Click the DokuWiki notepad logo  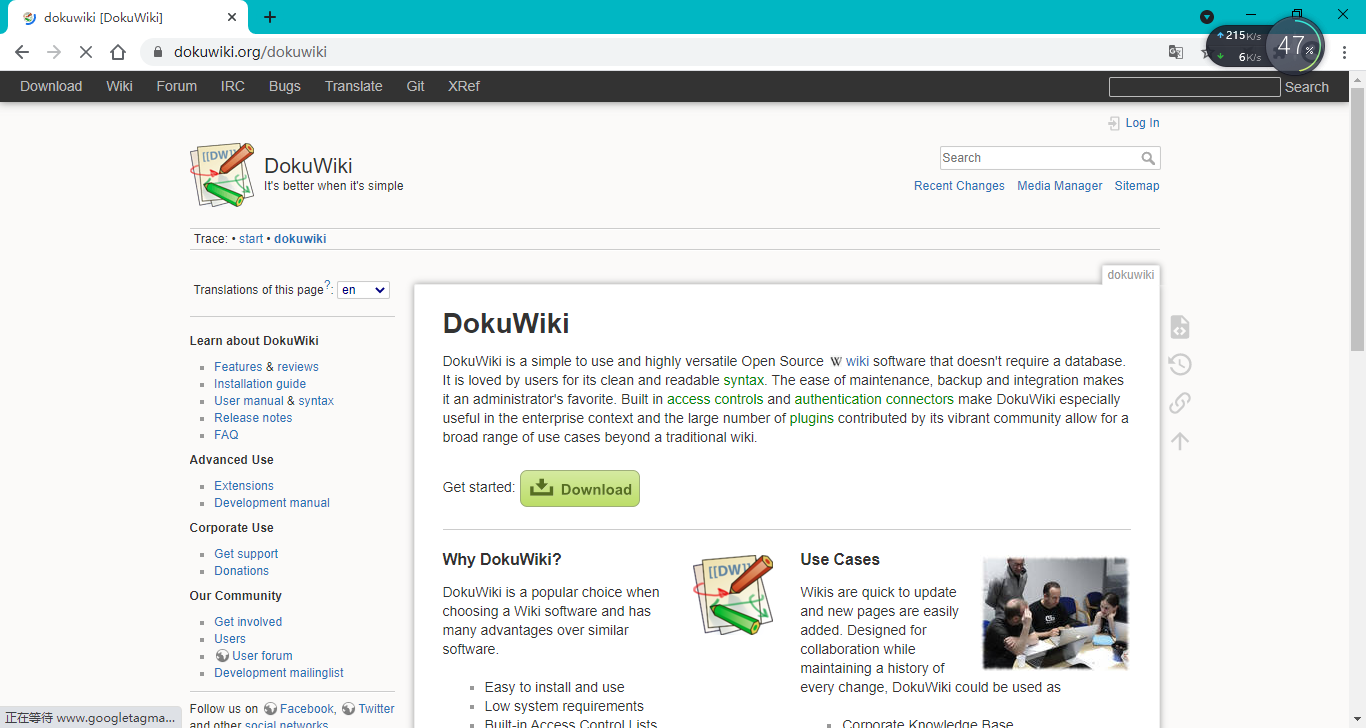pyautogui.click(x=221, y=174)
